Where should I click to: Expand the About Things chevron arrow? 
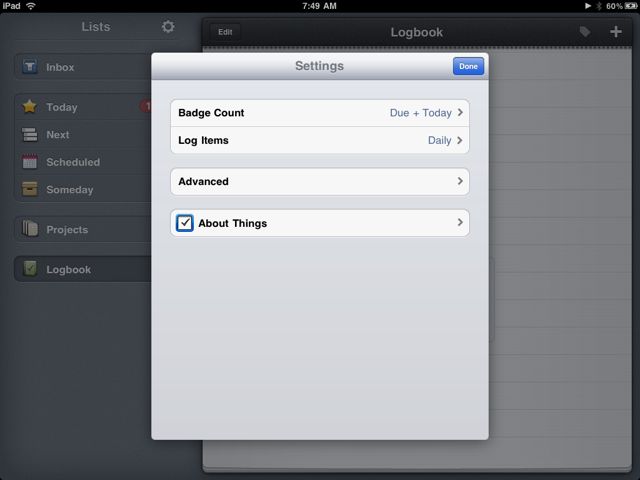(x=460, y=222)
